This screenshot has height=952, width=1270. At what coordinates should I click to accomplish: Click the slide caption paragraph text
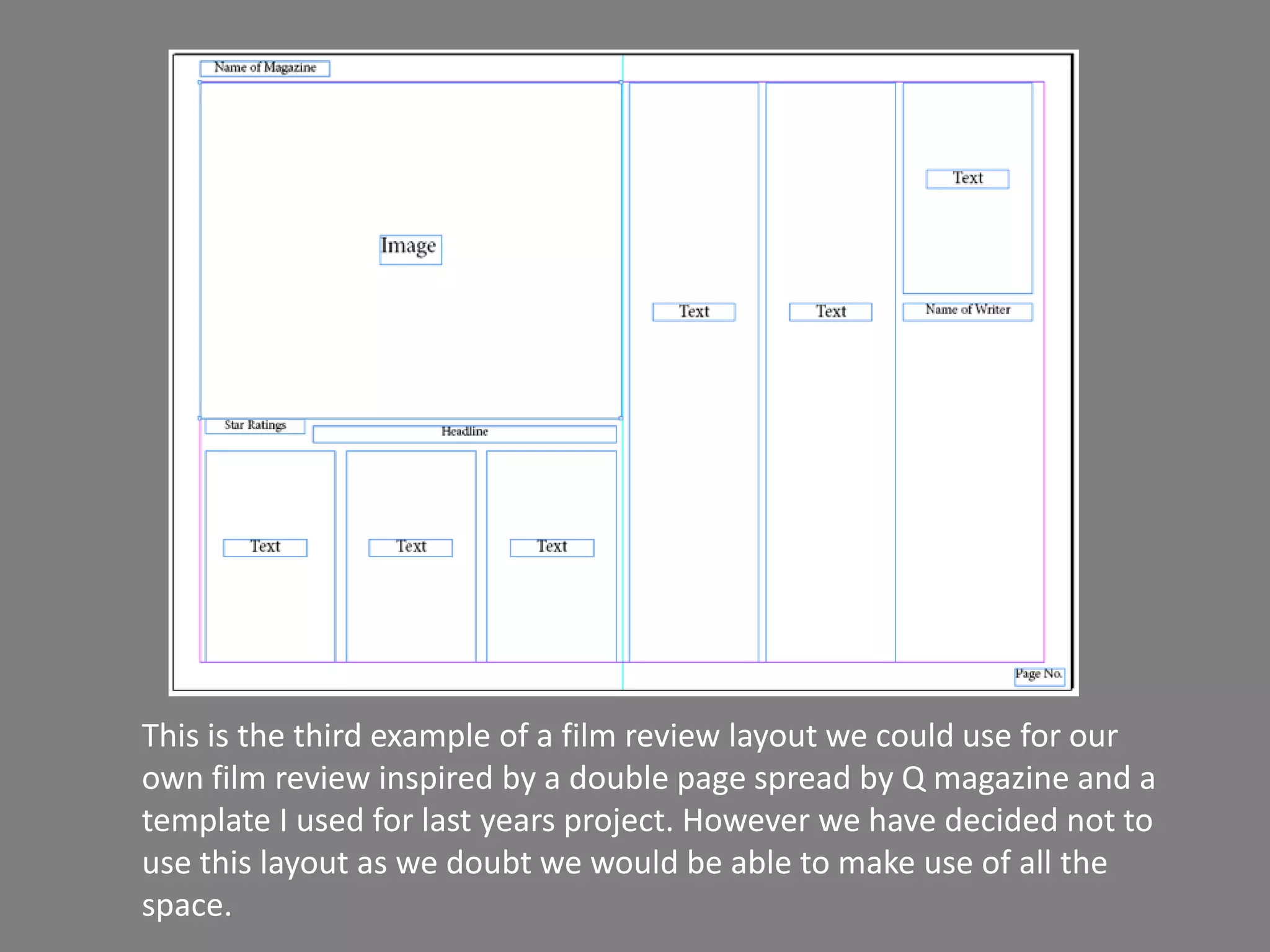click(648, 820)
